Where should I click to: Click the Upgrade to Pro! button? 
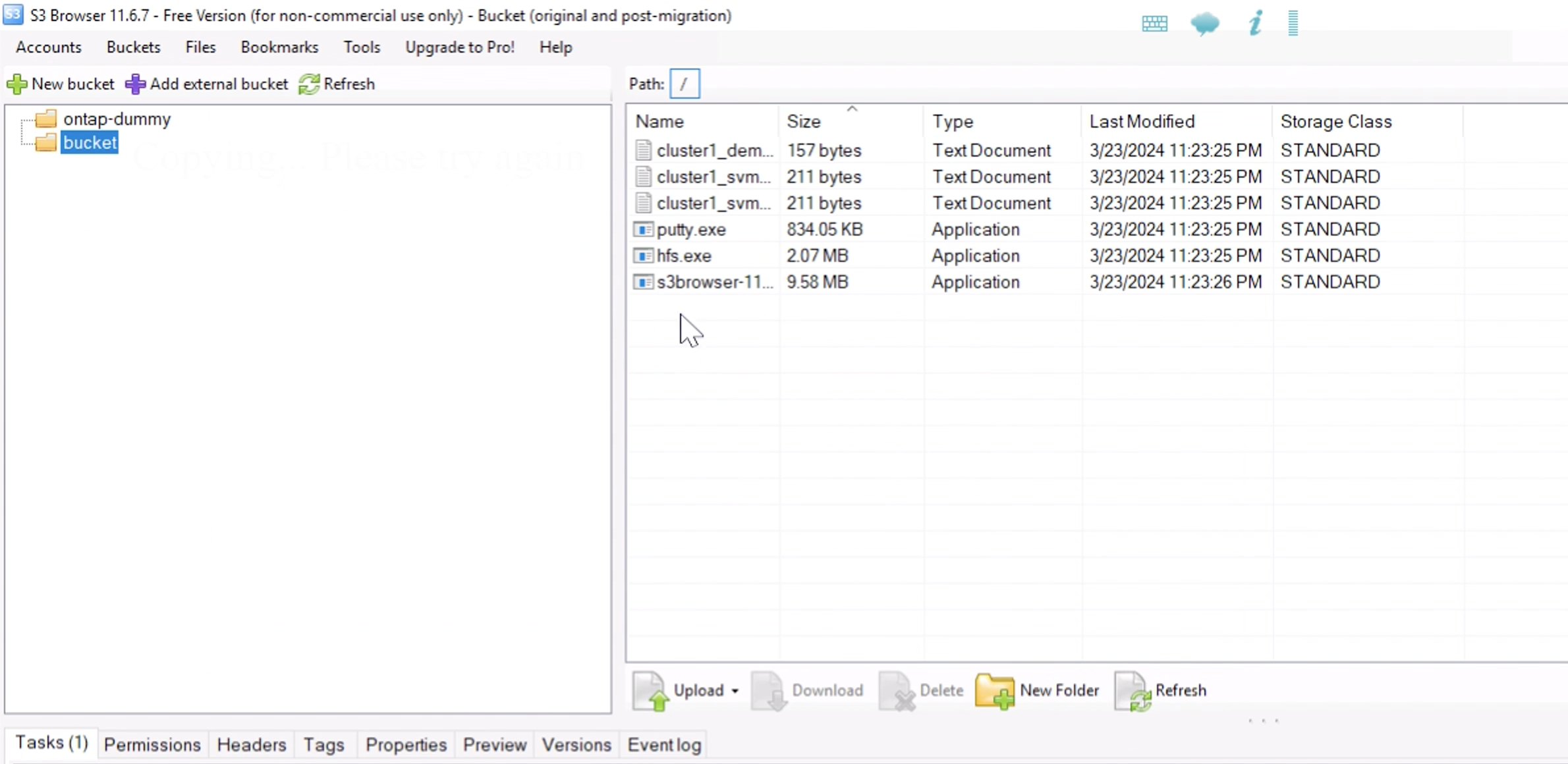pyautogui.click(x=460, y=46)
